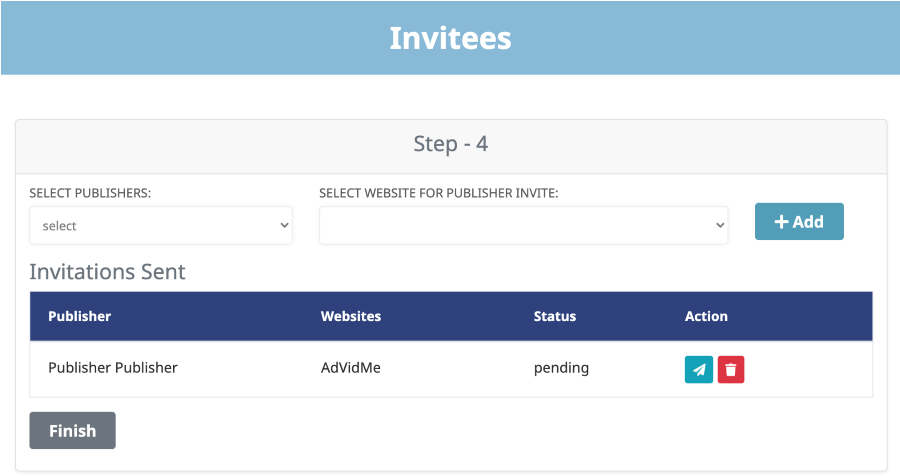
Task: Expand the website for publisher invite dropdown
Action: 523,226
